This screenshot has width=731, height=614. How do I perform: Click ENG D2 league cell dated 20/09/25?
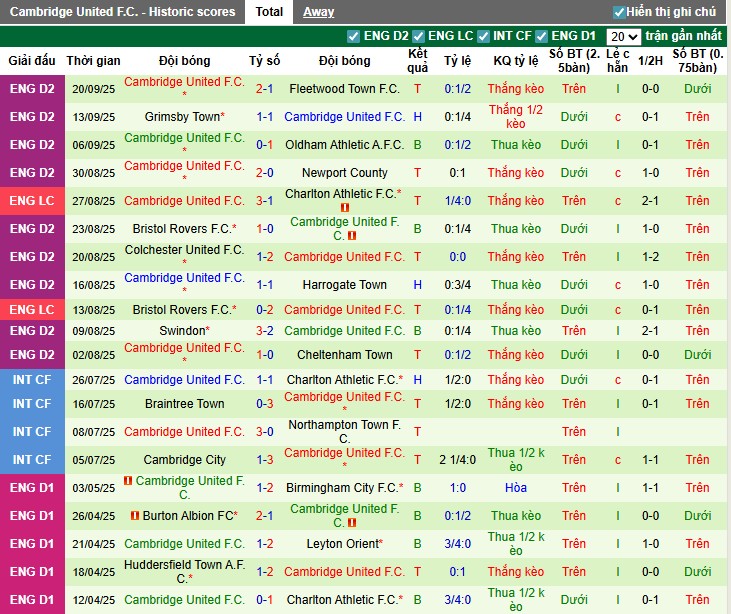(x=32, y=89)
